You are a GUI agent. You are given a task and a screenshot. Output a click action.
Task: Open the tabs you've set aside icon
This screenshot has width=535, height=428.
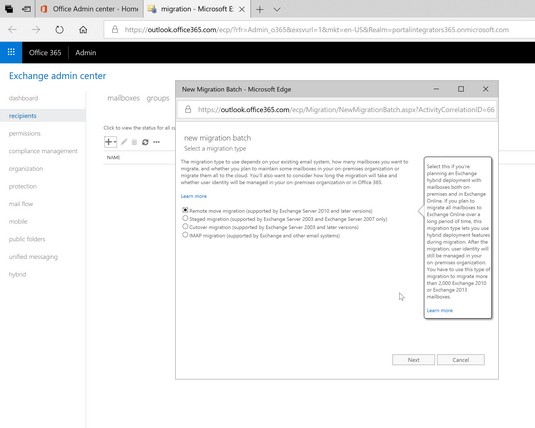tap(9, 9)
